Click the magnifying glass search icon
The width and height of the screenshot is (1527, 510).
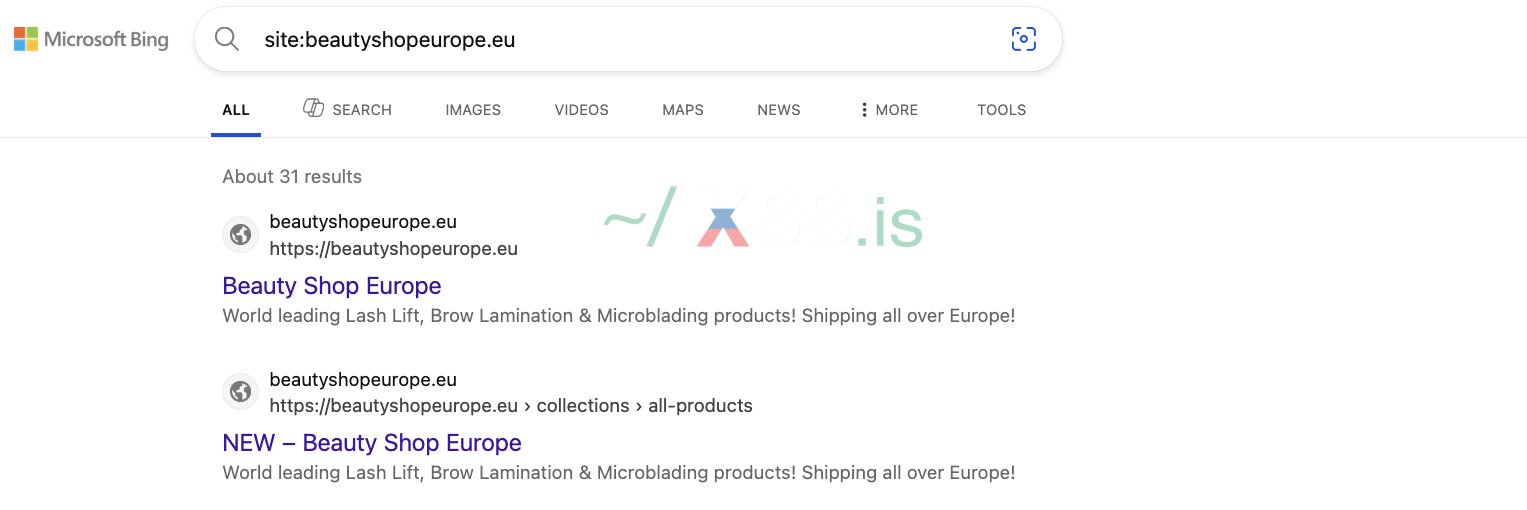(227, 40)
